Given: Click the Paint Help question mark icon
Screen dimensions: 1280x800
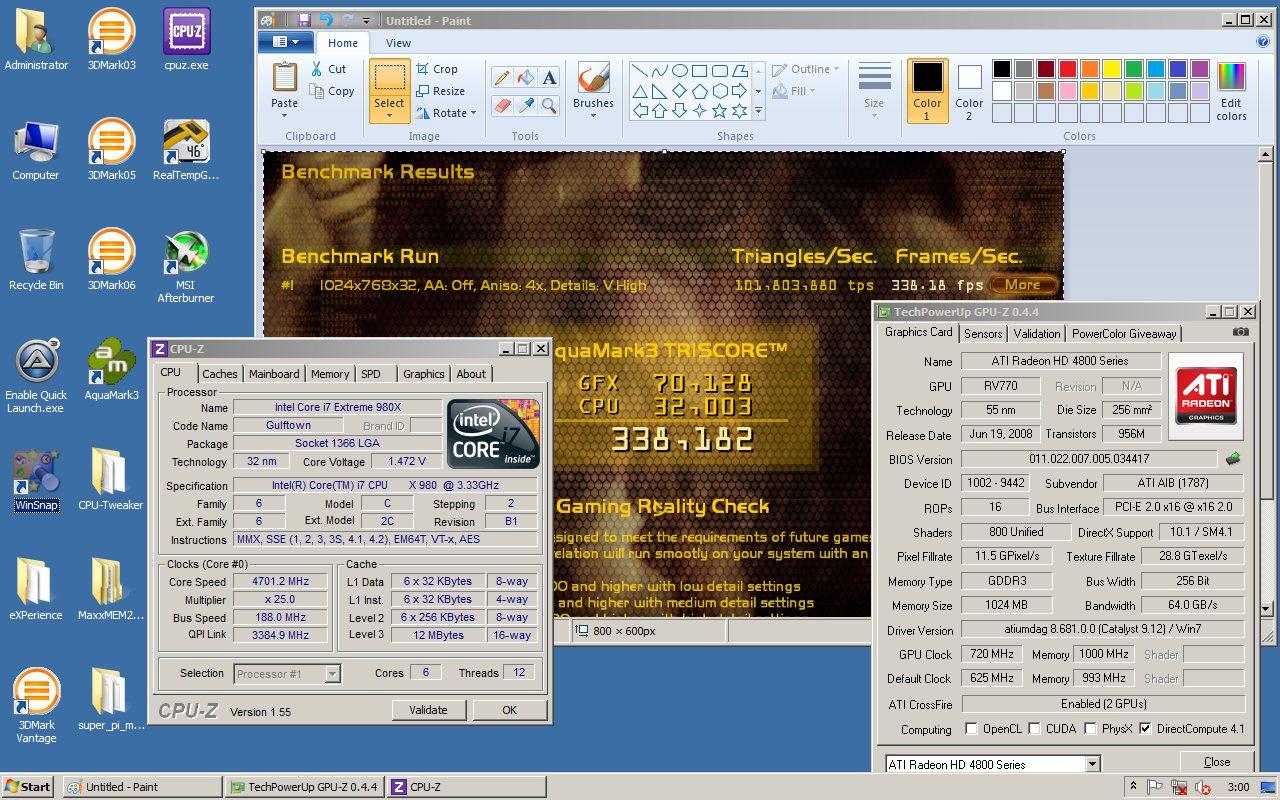Looking at the screenshot, I should [x=1263, y=42].
